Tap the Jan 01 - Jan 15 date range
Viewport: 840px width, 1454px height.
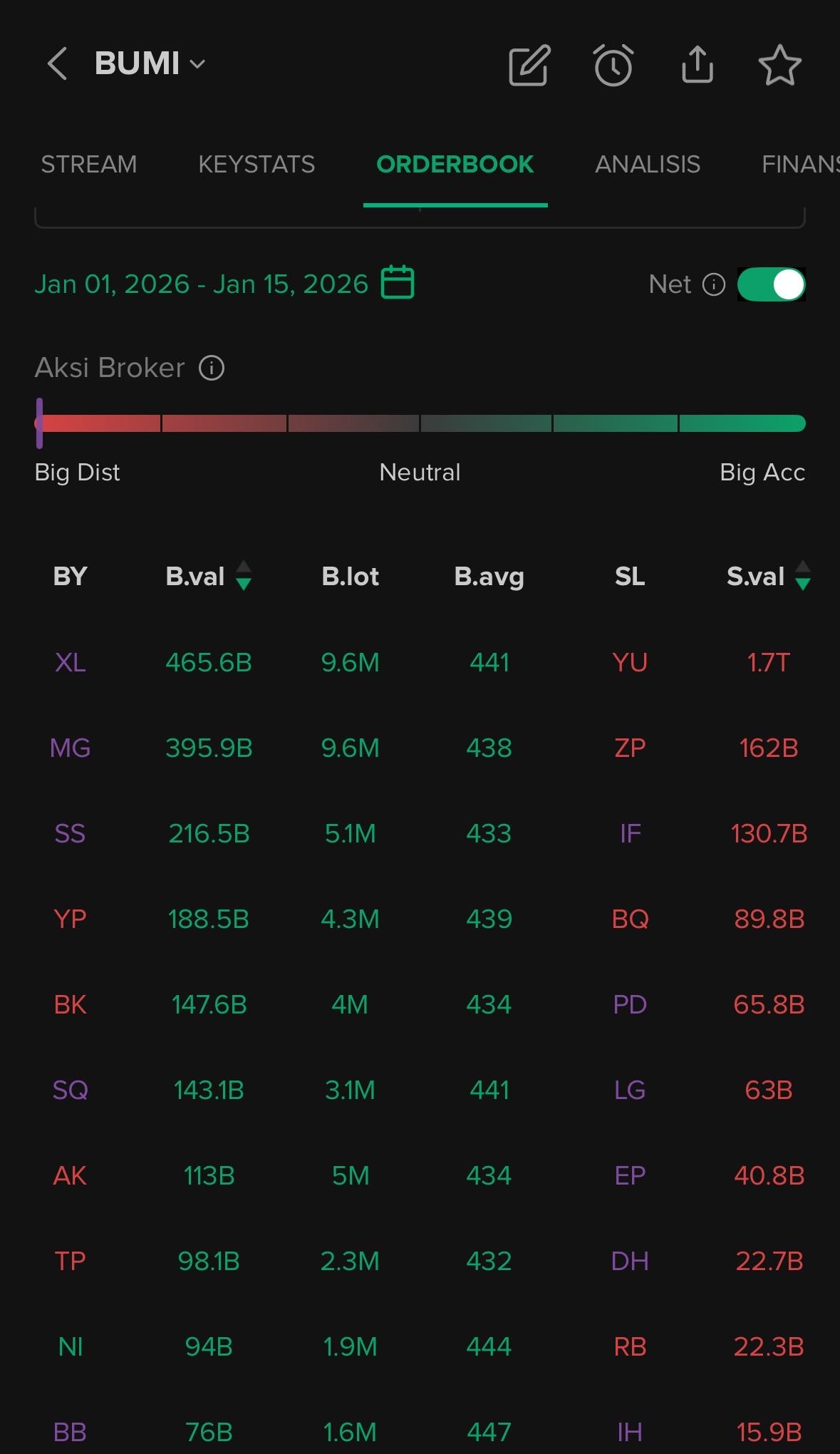[202, 284]
